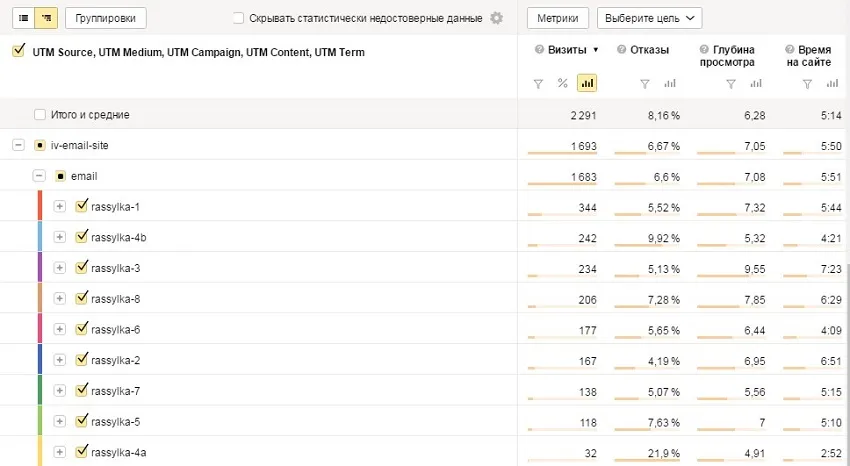Click chart icon under Глубина просмотра
The width and height of the screenshot is (850, 466).
755,83
